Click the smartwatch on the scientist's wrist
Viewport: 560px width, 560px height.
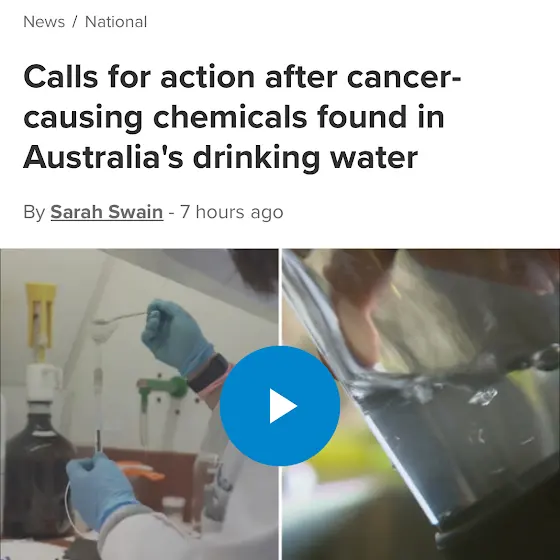tap(209, 373)
